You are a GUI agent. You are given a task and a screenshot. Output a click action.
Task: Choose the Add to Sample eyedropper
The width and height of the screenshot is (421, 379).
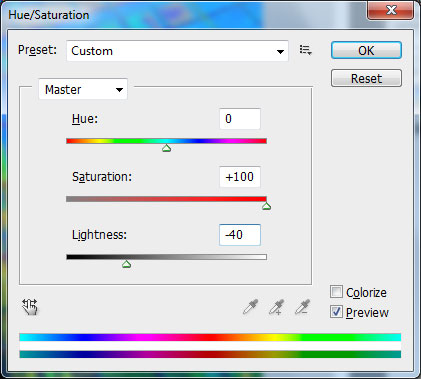tap(276, 307)
